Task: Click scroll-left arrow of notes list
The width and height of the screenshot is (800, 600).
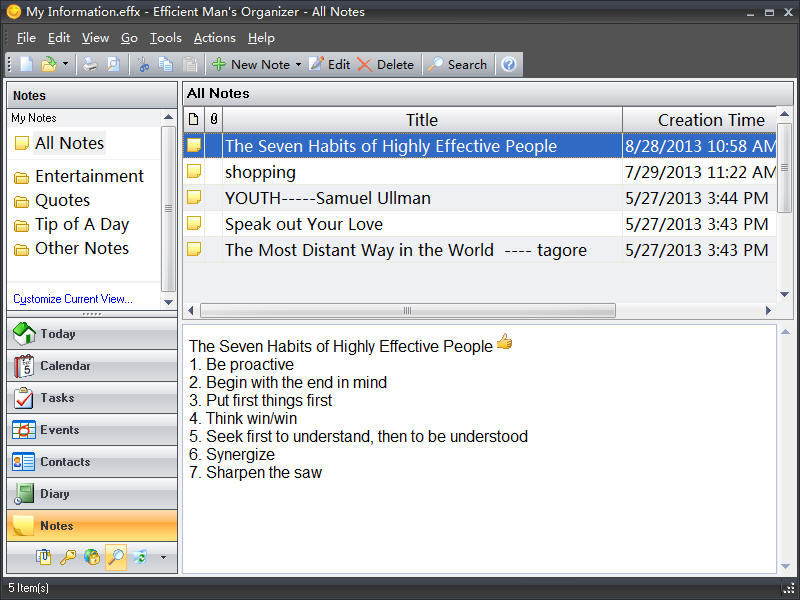Action: pos(190,311)
